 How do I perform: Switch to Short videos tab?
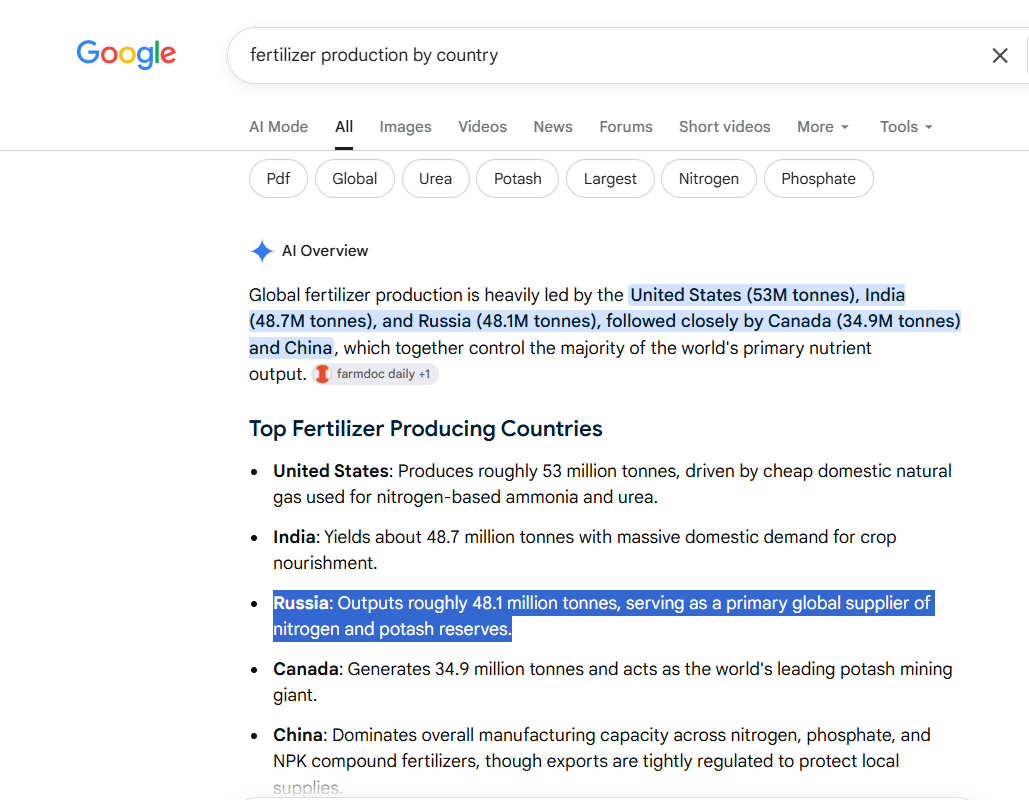coord(724,127)
